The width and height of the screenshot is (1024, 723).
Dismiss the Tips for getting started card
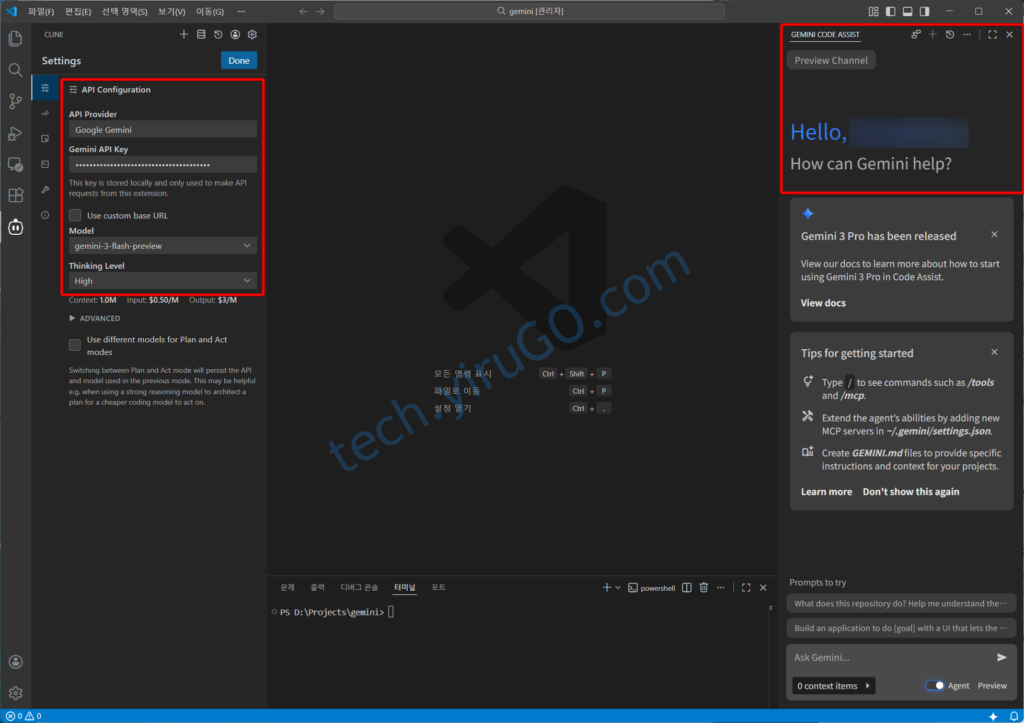pyautogui.click(x=994, y=352)
